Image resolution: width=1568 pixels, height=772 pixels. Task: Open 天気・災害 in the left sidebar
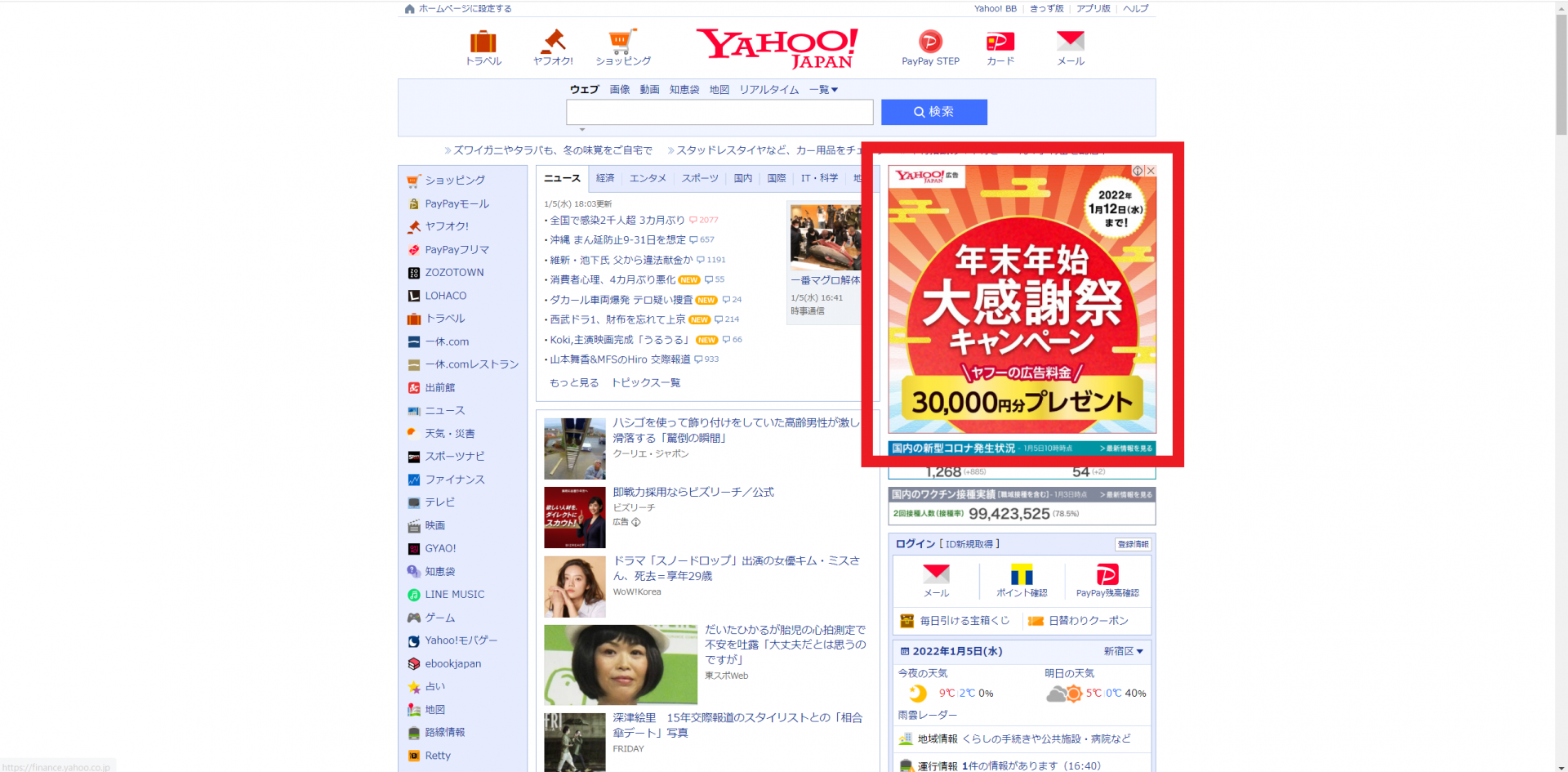coord(449,434)
